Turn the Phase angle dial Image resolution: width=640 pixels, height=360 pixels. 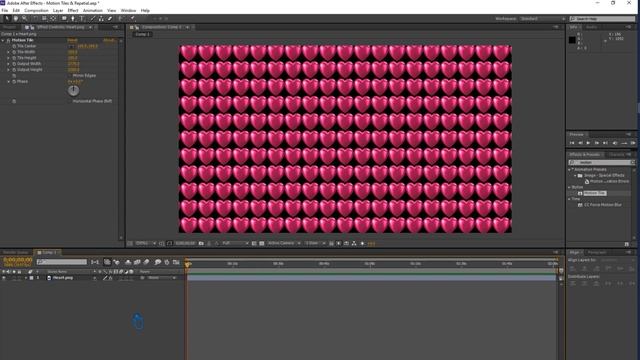73,91
